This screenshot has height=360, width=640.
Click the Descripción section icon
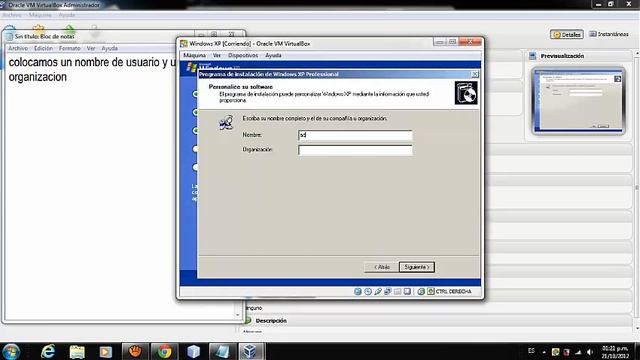(248, 321)
